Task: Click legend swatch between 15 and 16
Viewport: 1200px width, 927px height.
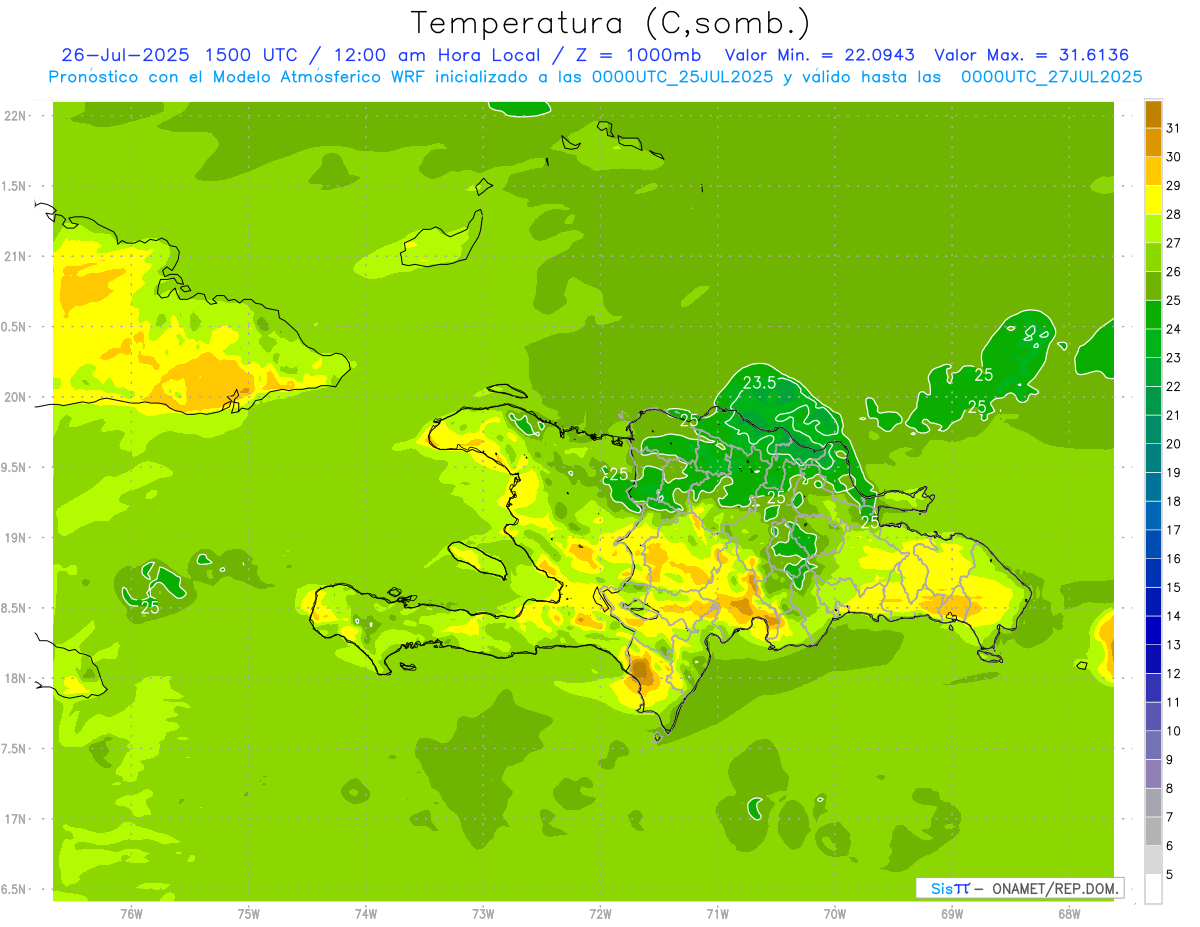Action: [1153, 573]
